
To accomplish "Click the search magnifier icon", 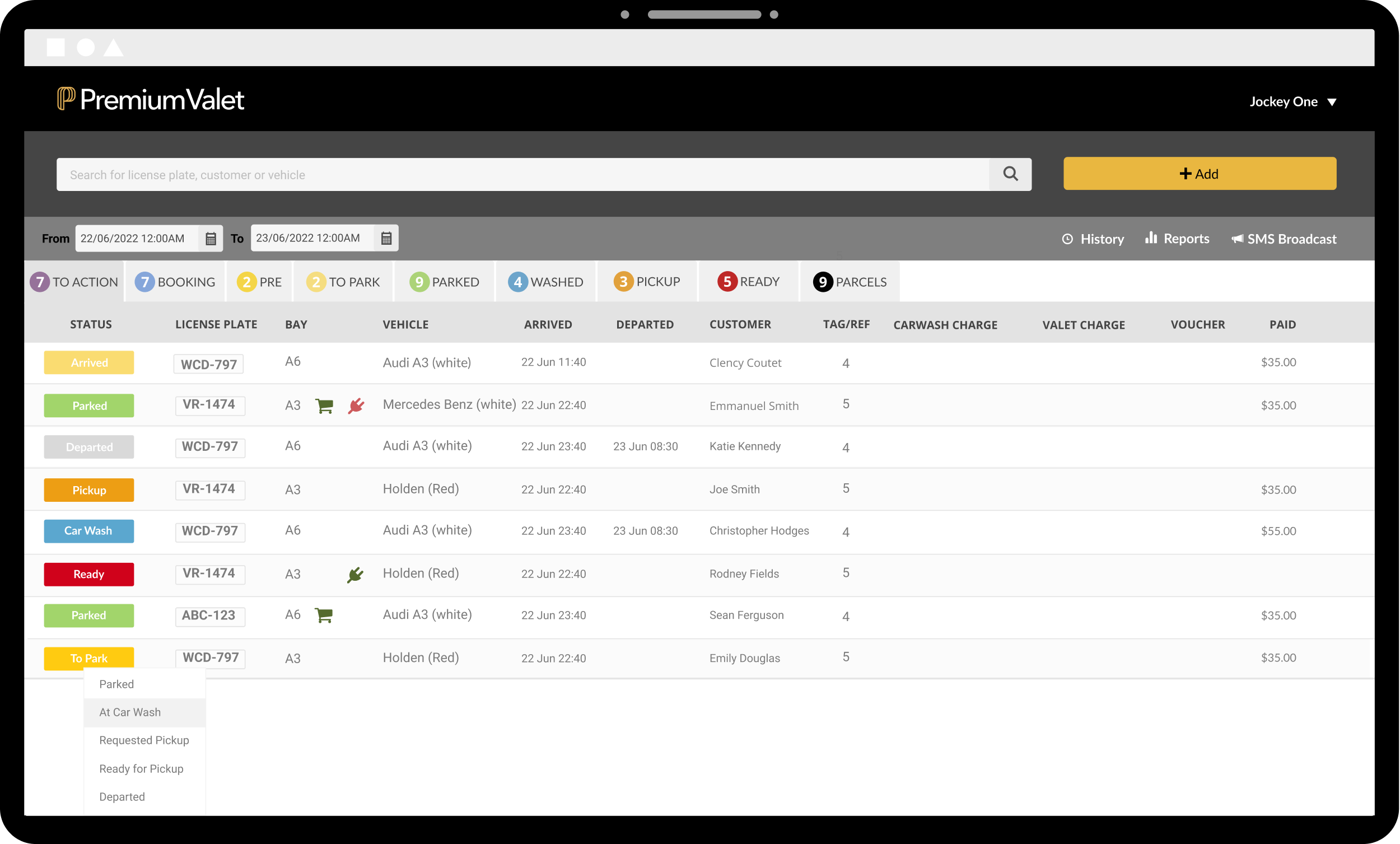I will 1010,174.
